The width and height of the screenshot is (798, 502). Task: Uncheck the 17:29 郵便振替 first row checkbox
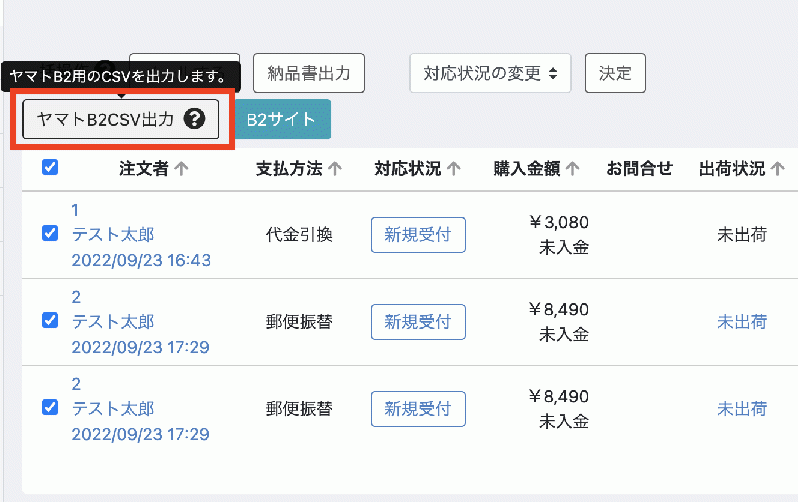(50, 321)
